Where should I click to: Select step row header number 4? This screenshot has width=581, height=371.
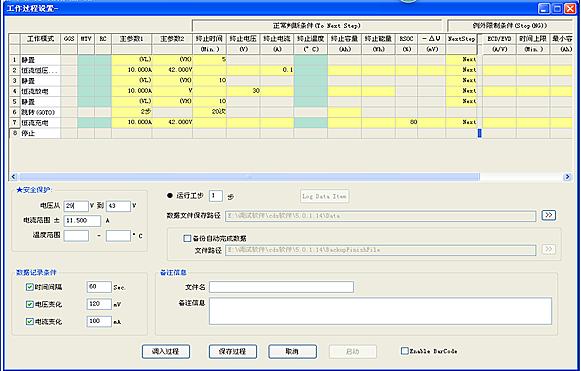[x=15, y=91]
